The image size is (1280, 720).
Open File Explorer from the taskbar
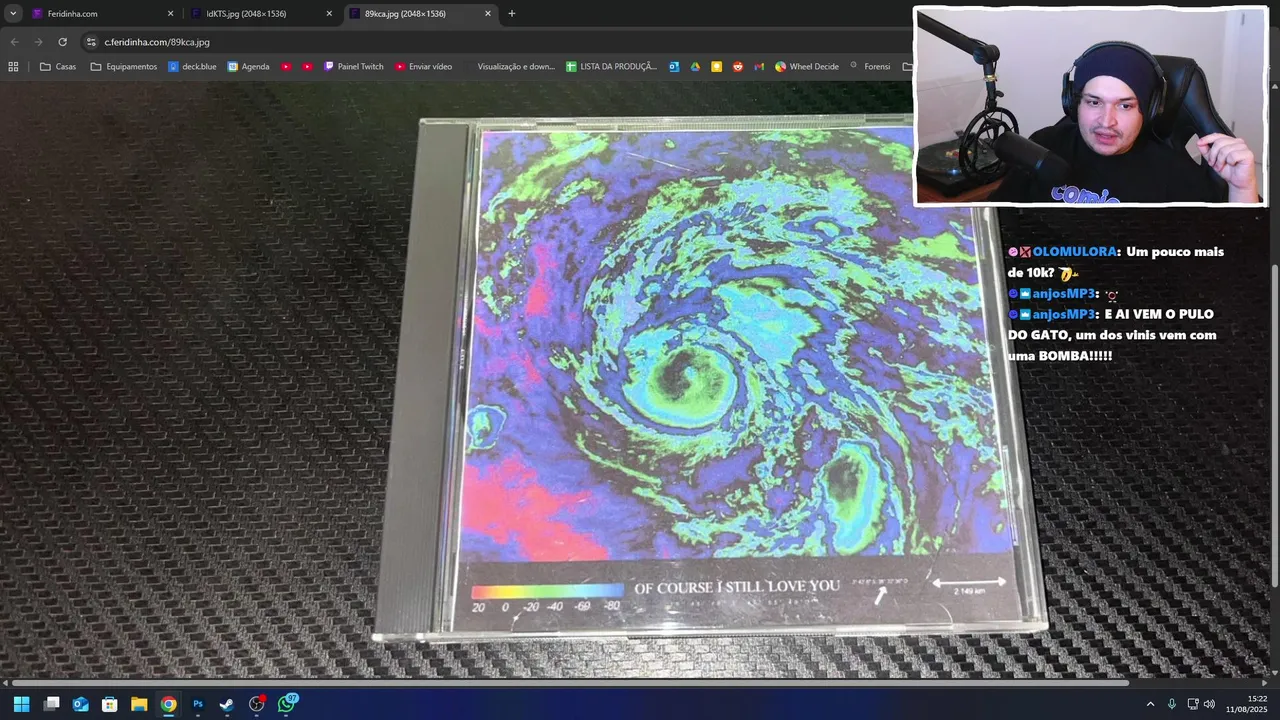(139, 704)
